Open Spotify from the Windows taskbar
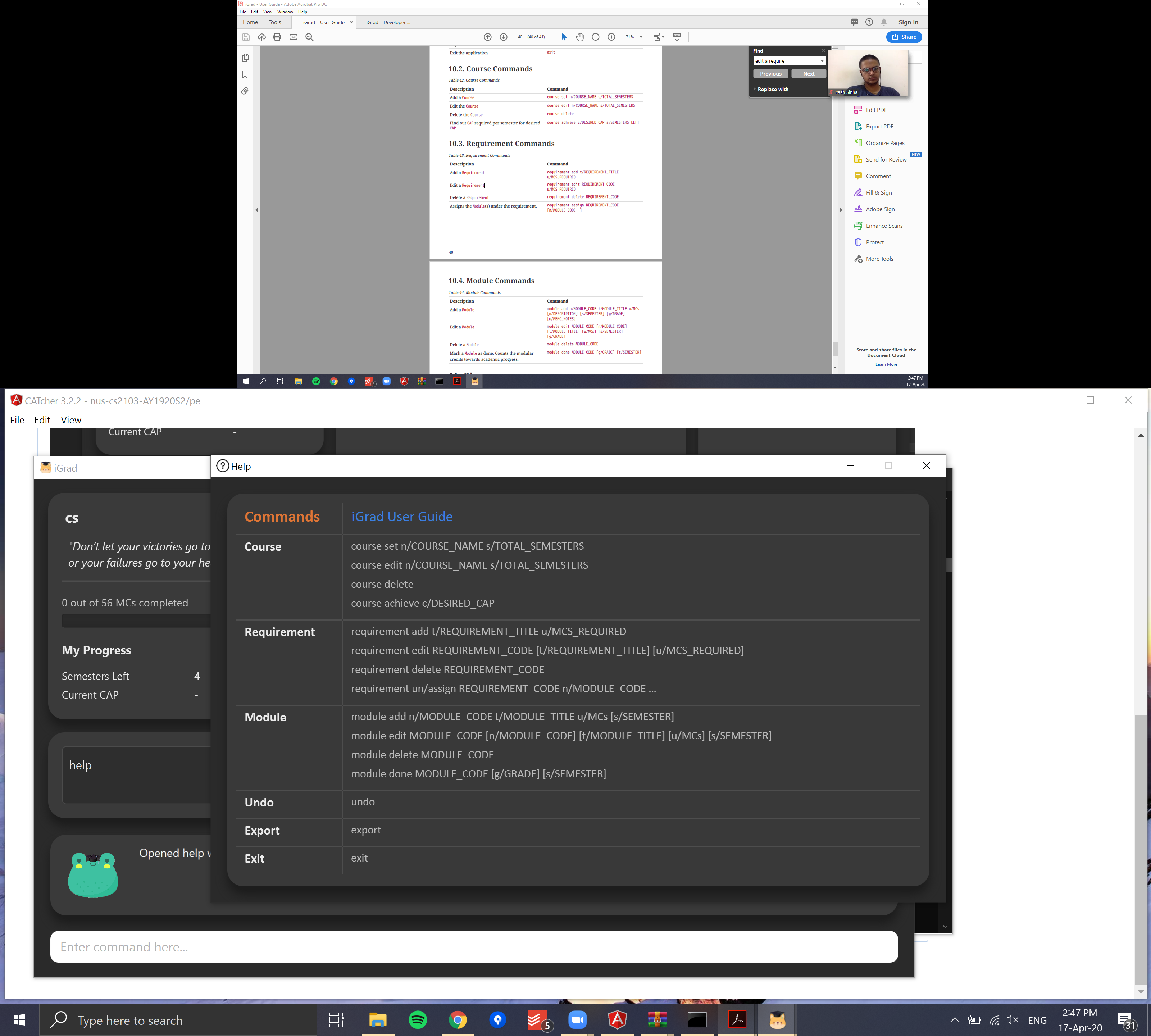Viewport: 1151px width, 1036px height. [x=418, y=1020]
